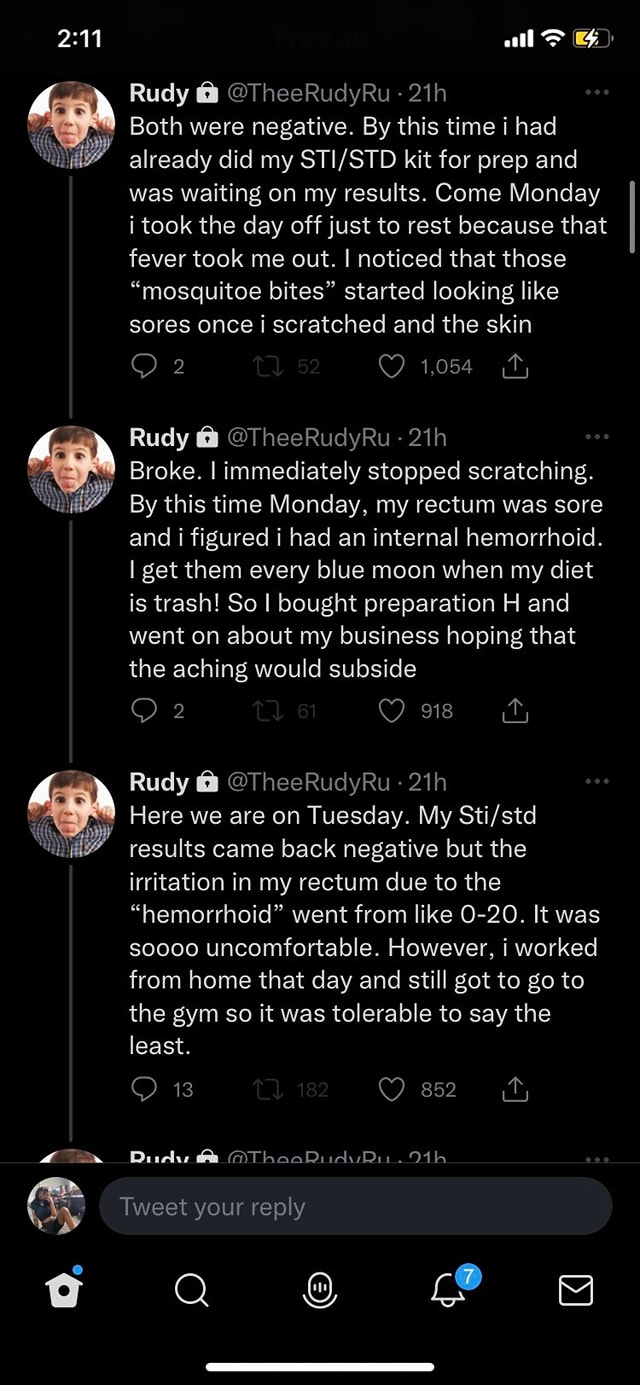Image resolution: width=640 pixels, height=1385 pixels.
Task: Open more options on Broke tweet
Action: (597, 437)
